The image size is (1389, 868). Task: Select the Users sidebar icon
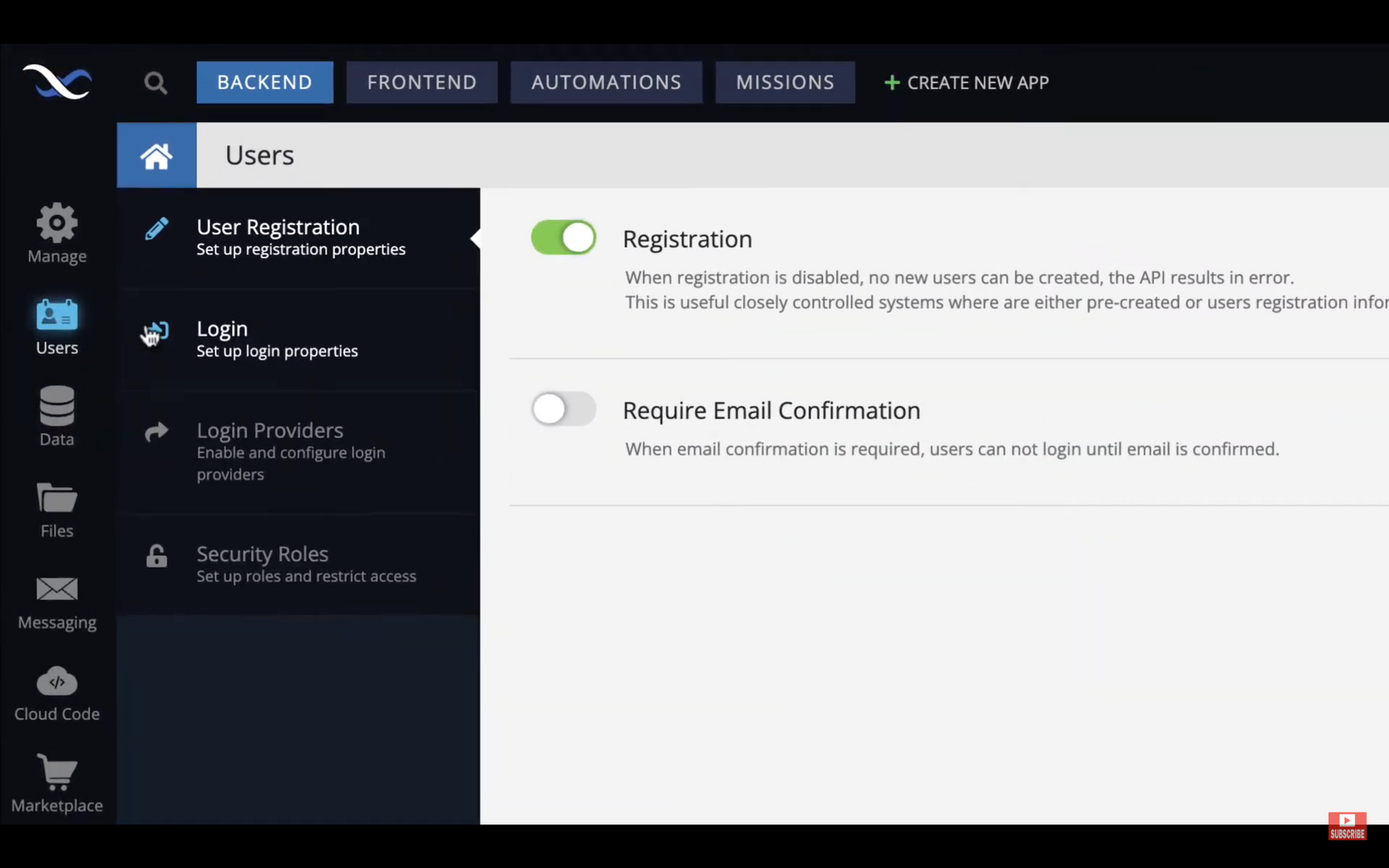tap(57, 326)
